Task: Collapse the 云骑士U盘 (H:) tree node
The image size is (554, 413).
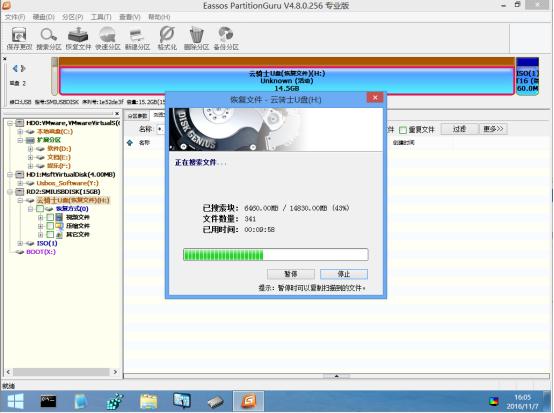Action: (x=20, y=200)
